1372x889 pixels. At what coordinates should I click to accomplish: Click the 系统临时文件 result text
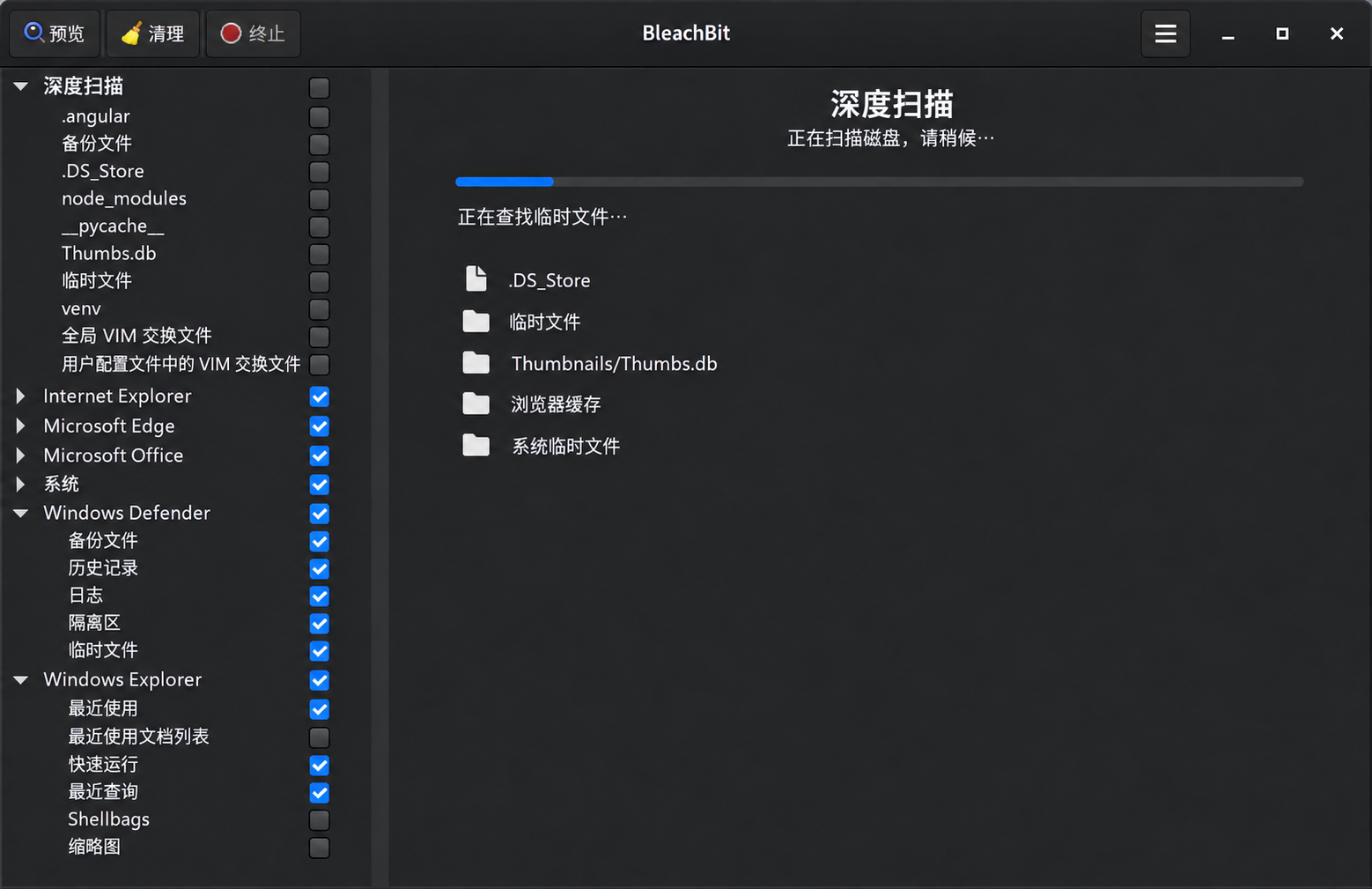pyautogui.click(x=565, y=446)
